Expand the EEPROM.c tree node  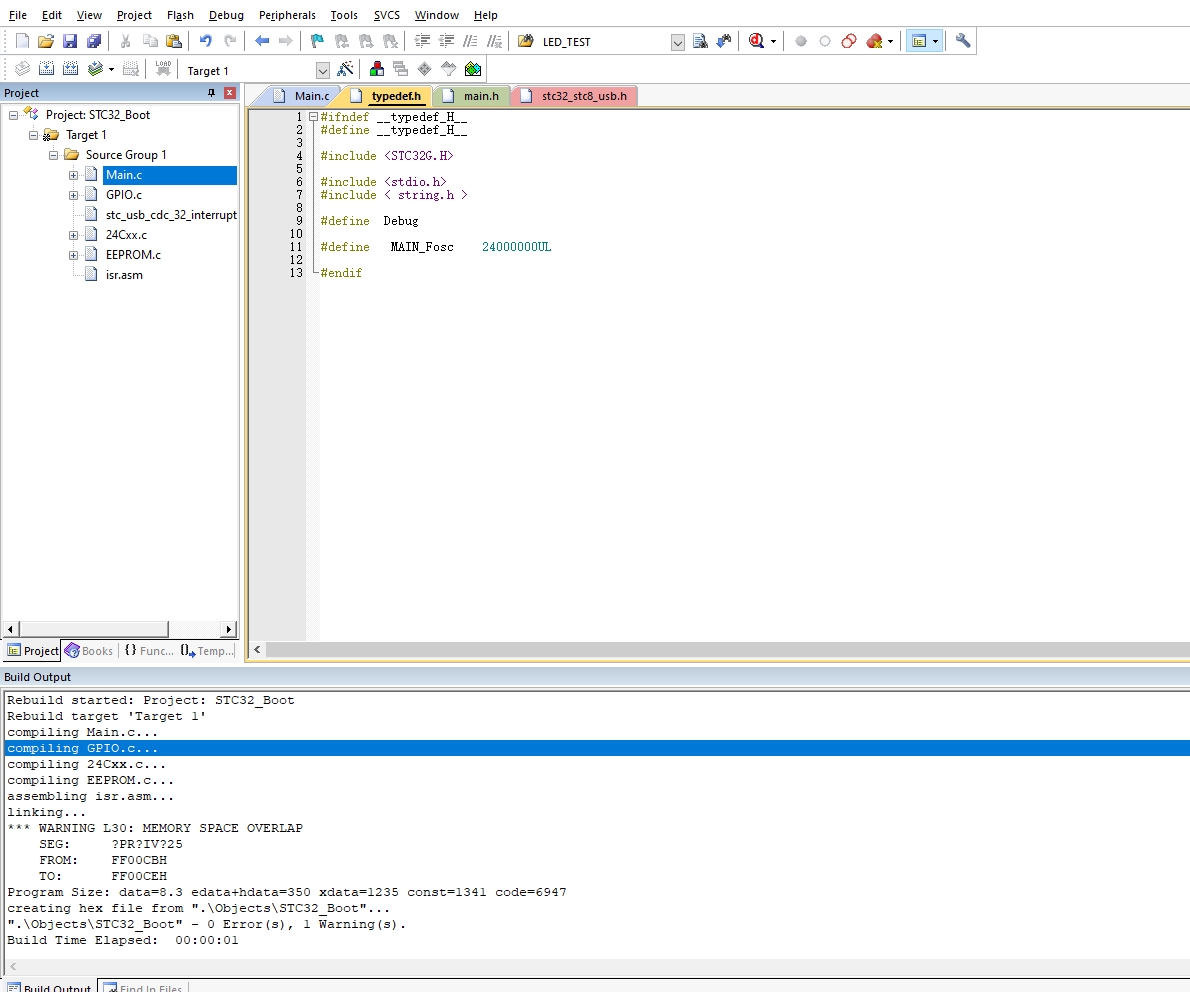tap(74, 255)
